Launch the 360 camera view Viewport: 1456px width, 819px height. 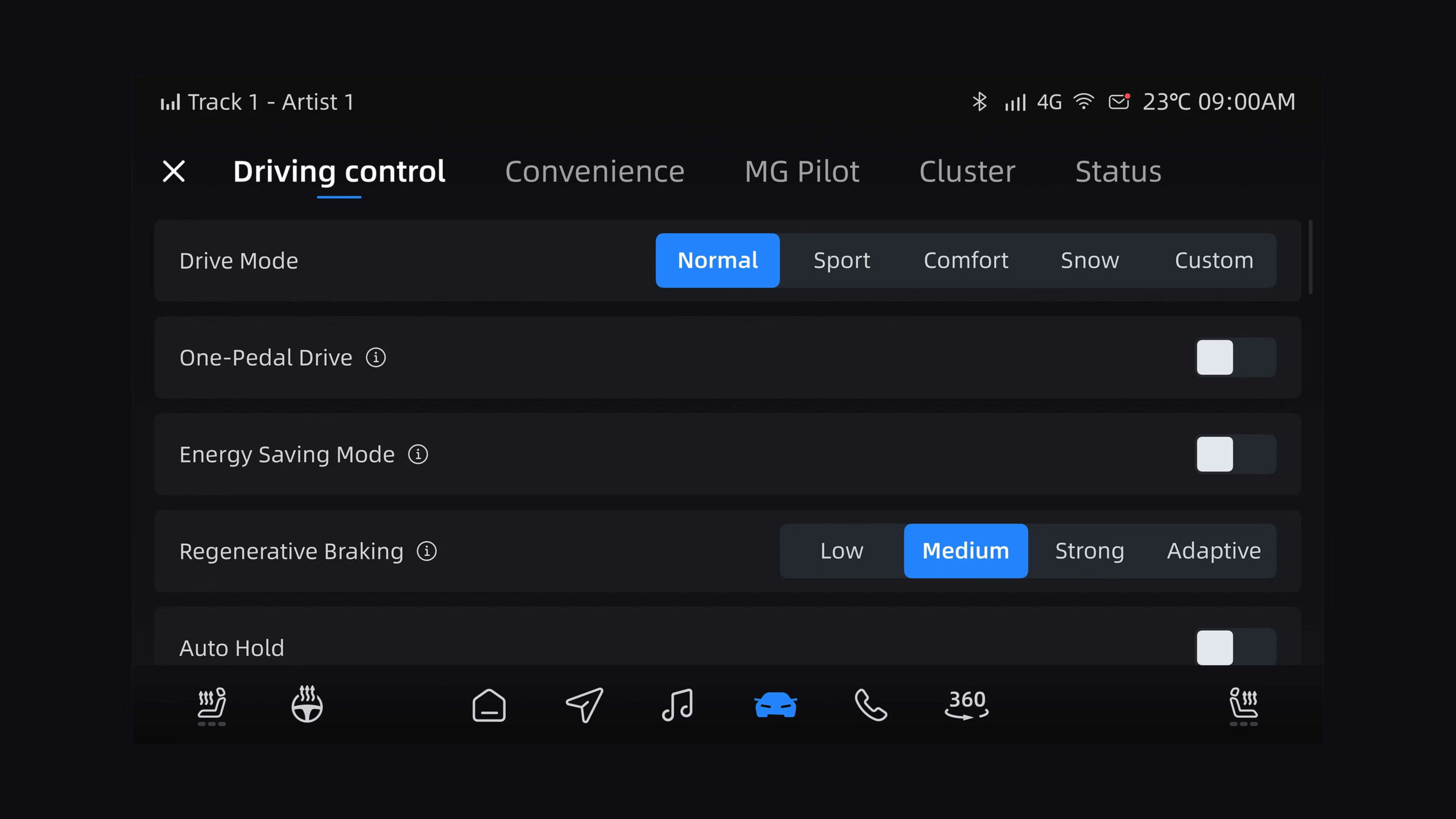pyautogui.click(x=967, y=705)
